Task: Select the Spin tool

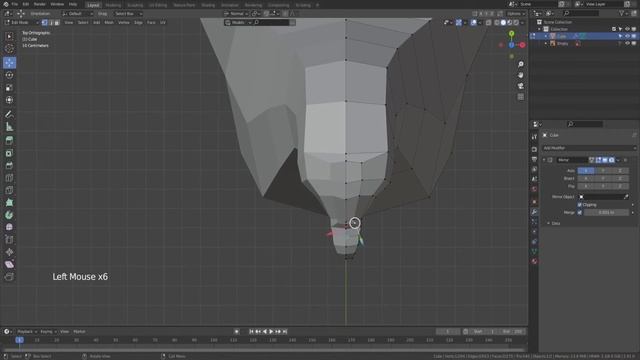Action: 9,215
